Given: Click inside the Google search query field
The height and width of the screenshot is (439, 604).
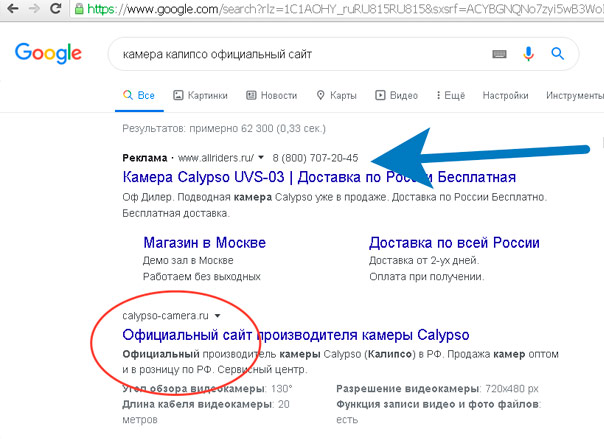Looking at the screenshot, I should pyautogui.click(x=300, y=54).
